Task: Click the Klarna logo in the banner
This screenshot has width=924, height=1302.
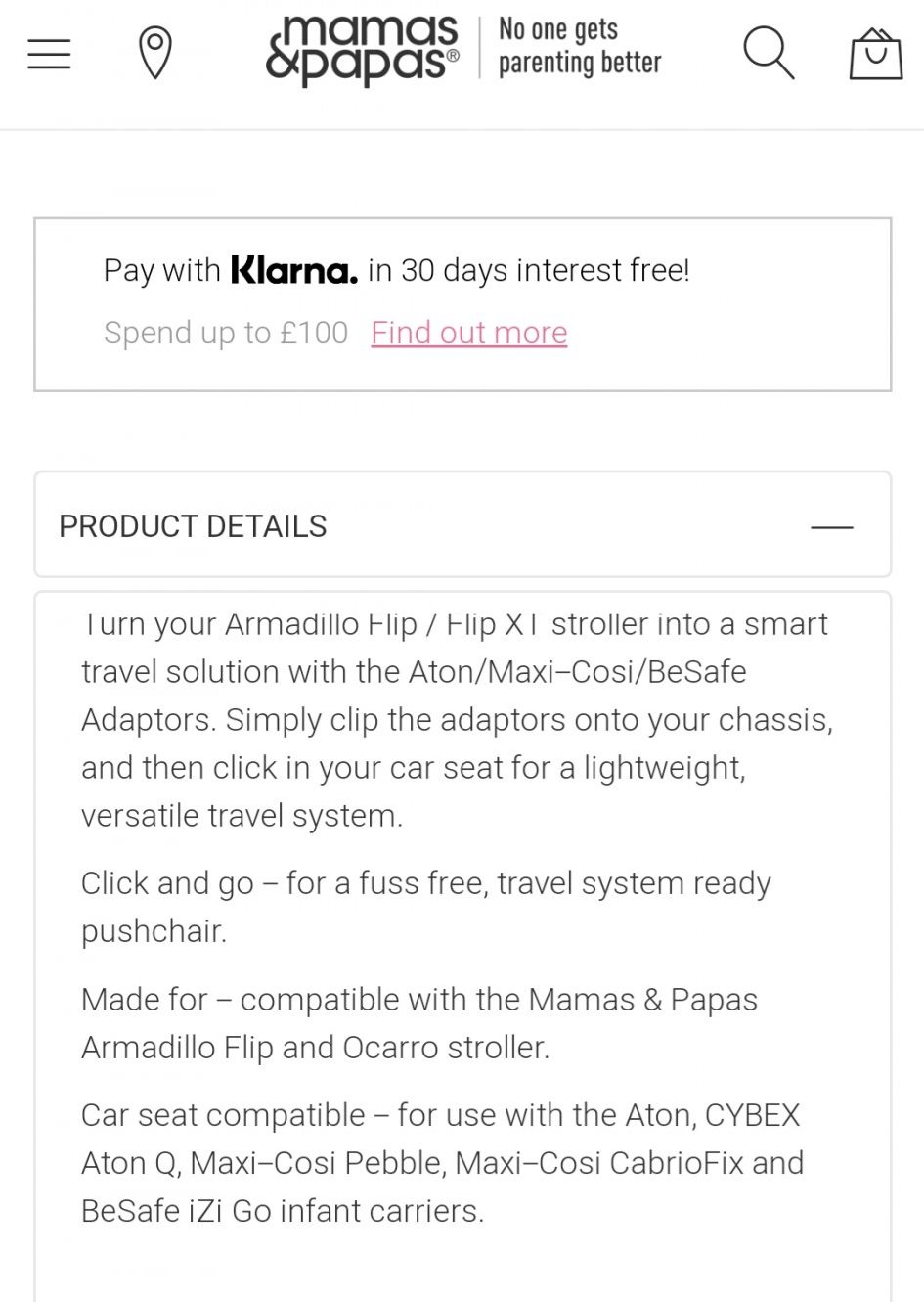Action: (294, 270)
